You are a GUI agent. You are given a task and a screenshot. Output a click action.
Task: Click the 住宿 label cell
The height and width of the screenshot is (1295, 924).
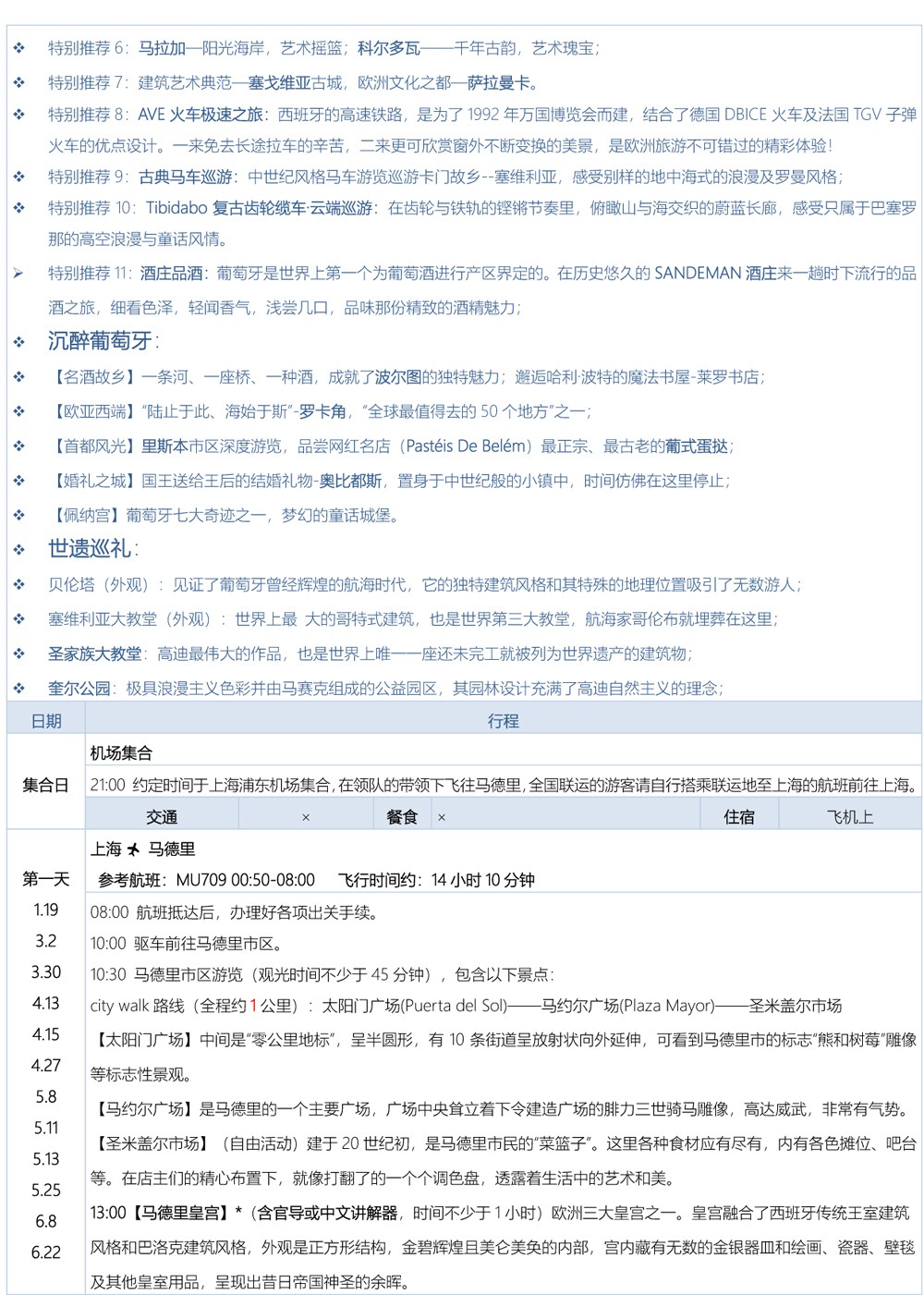click(738, 817)
